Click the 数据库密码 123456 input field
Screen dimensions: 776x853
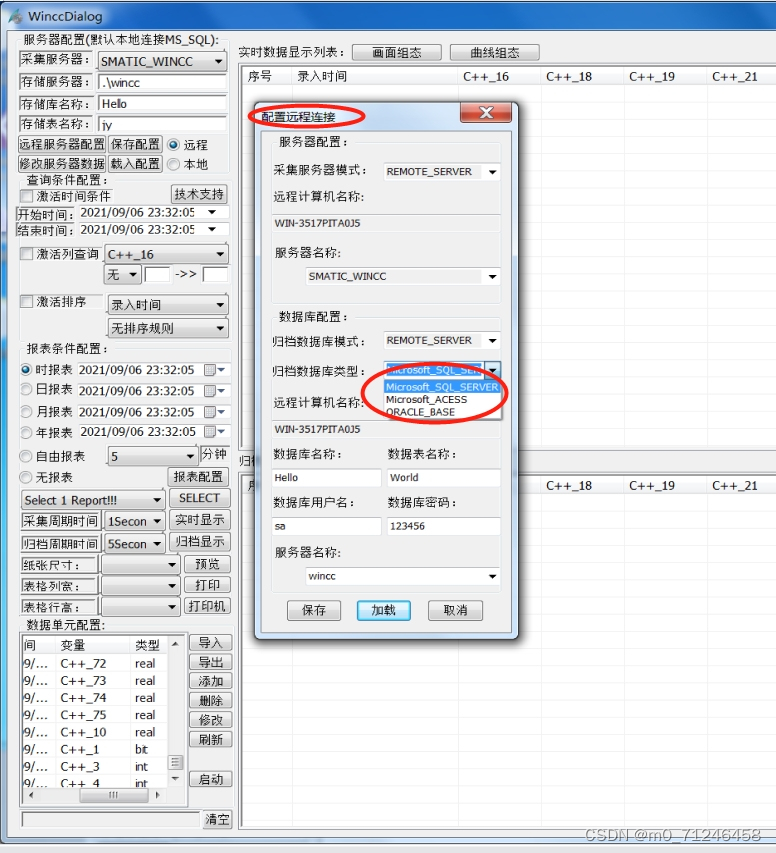(443, 526)
